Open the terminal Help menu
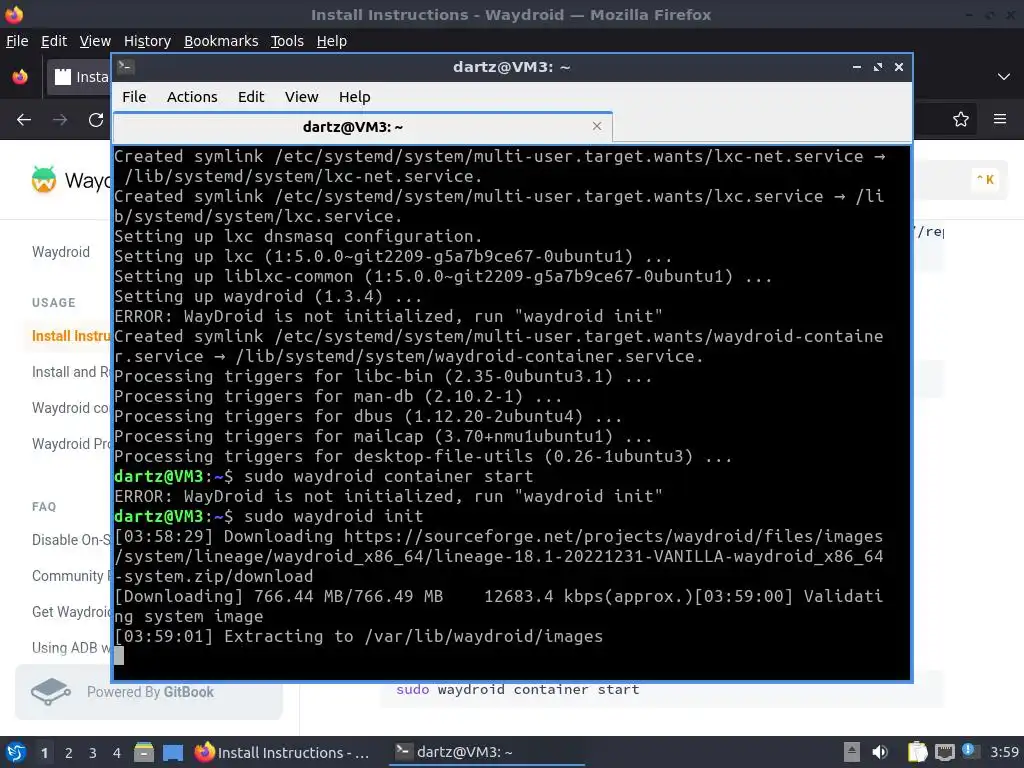This screenshot has height=768, width=1024. tap(355, 97)
